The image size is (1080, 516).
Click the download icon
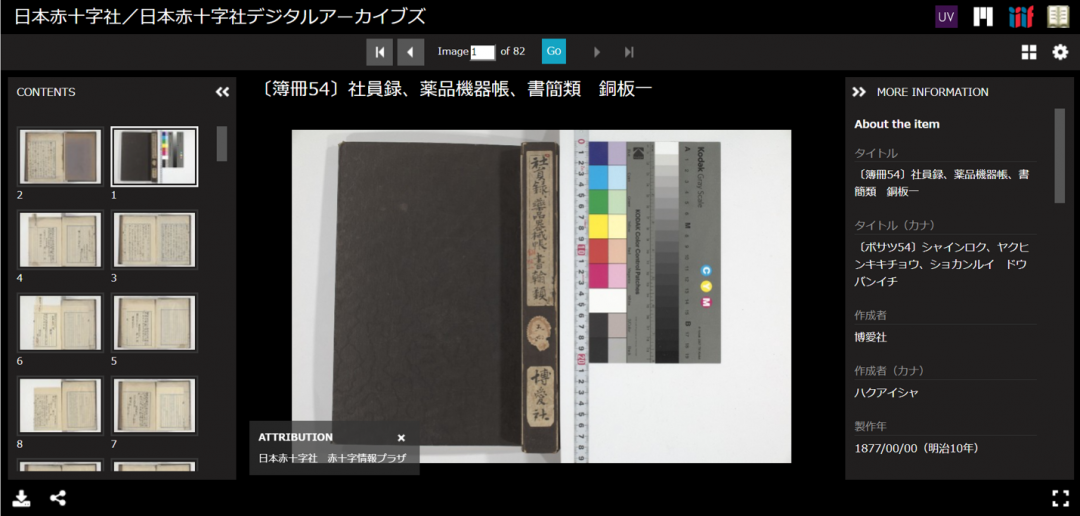pos(21,498)
